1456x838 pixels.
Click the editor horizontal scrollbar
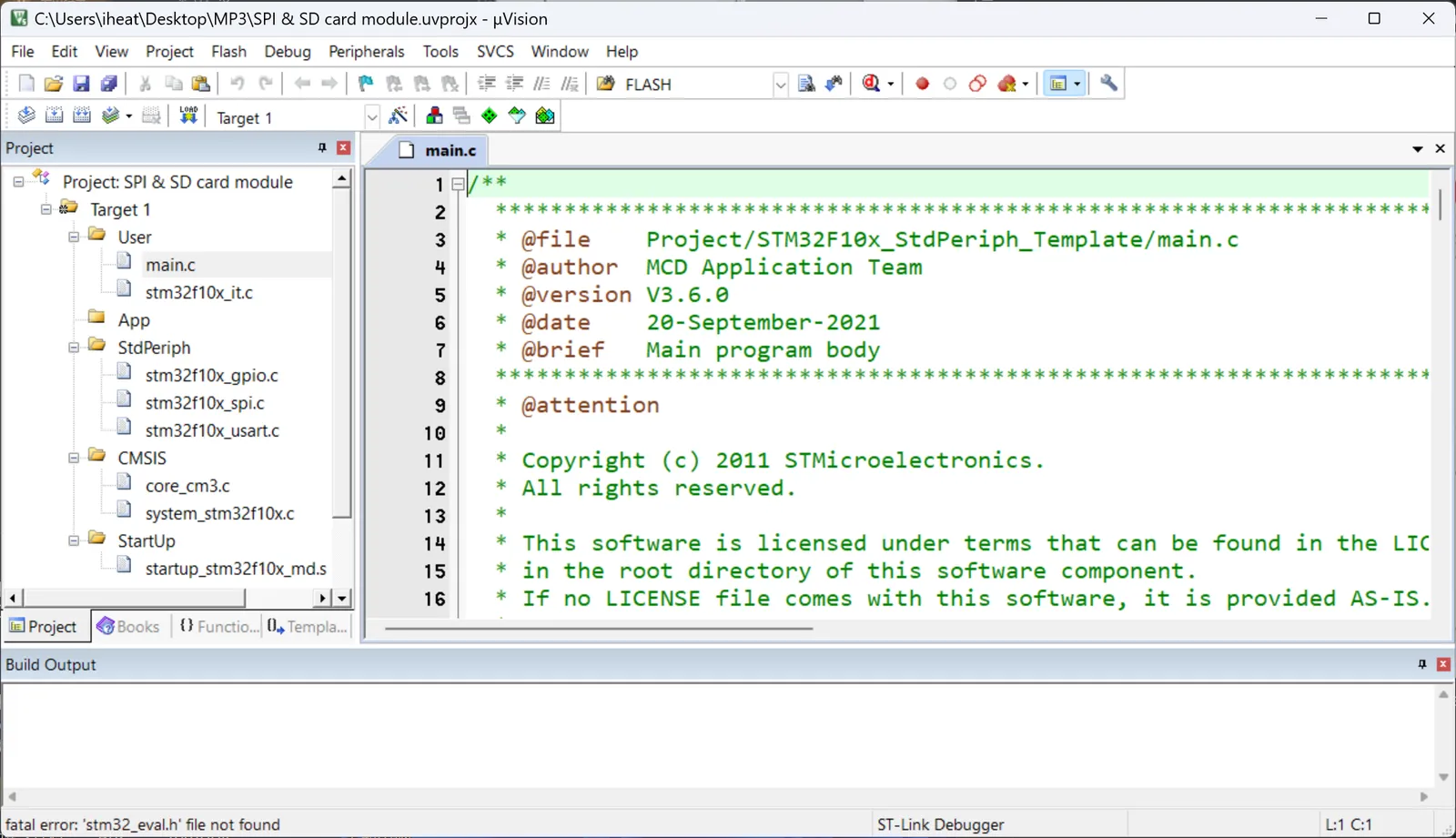[599, 628]
